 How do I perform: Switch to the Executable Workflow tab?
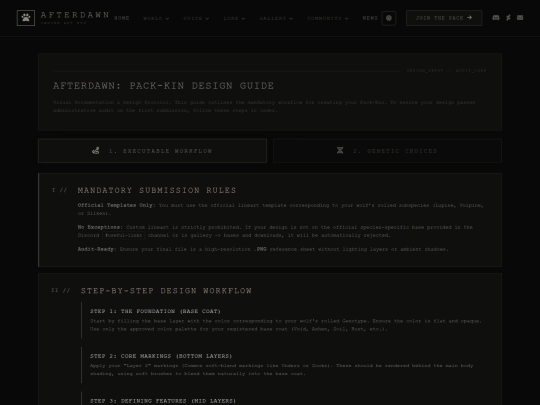click(x=152, y=150)
